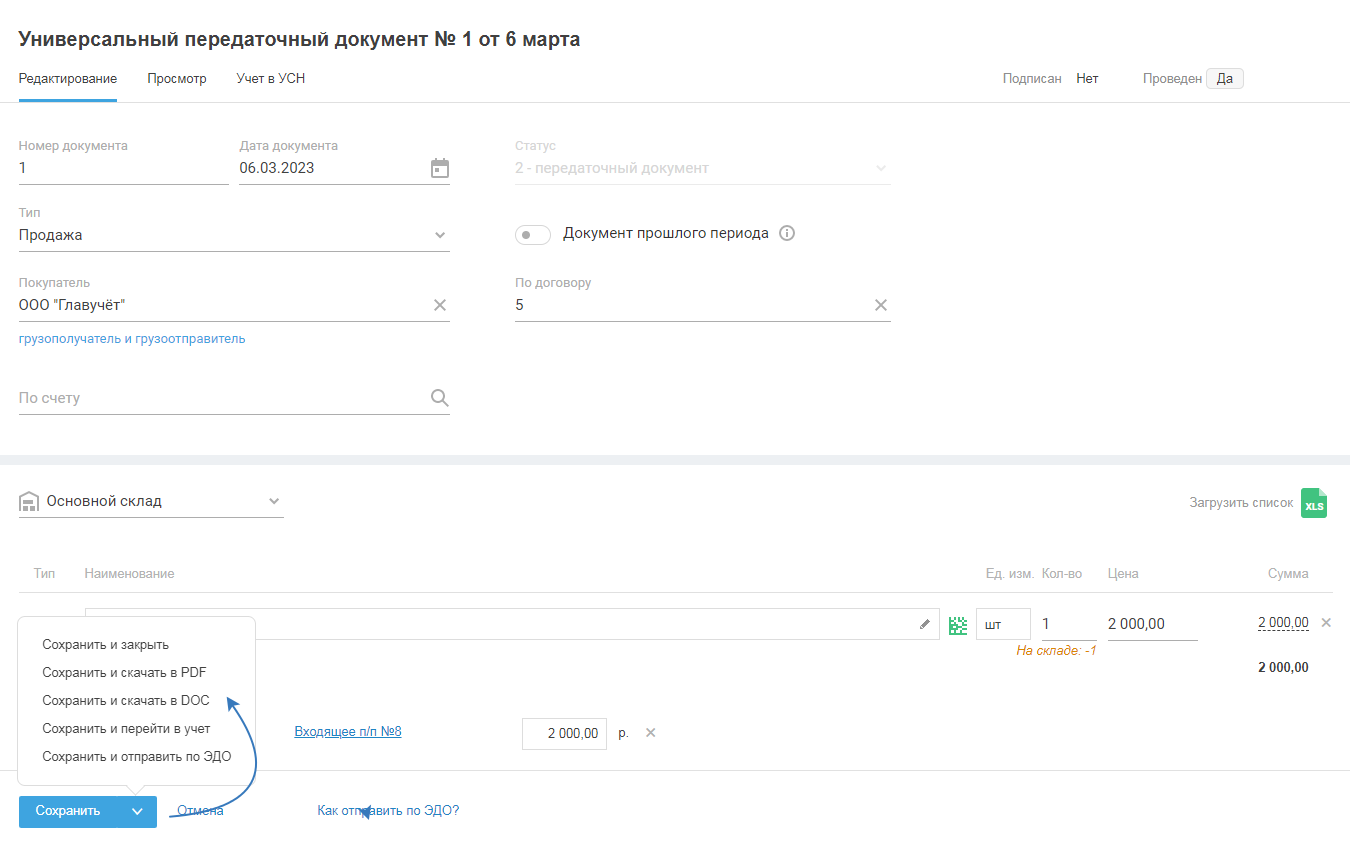1350x849 pixels.
Task: Click the search icon in По счету
Action: 440,398
